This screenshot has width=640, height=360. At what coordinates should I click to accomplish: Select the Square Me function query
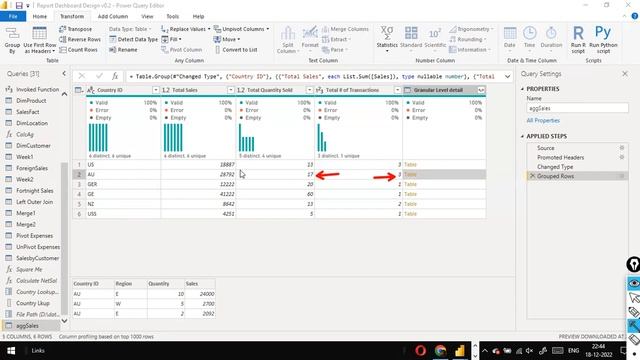pos(29,269)
